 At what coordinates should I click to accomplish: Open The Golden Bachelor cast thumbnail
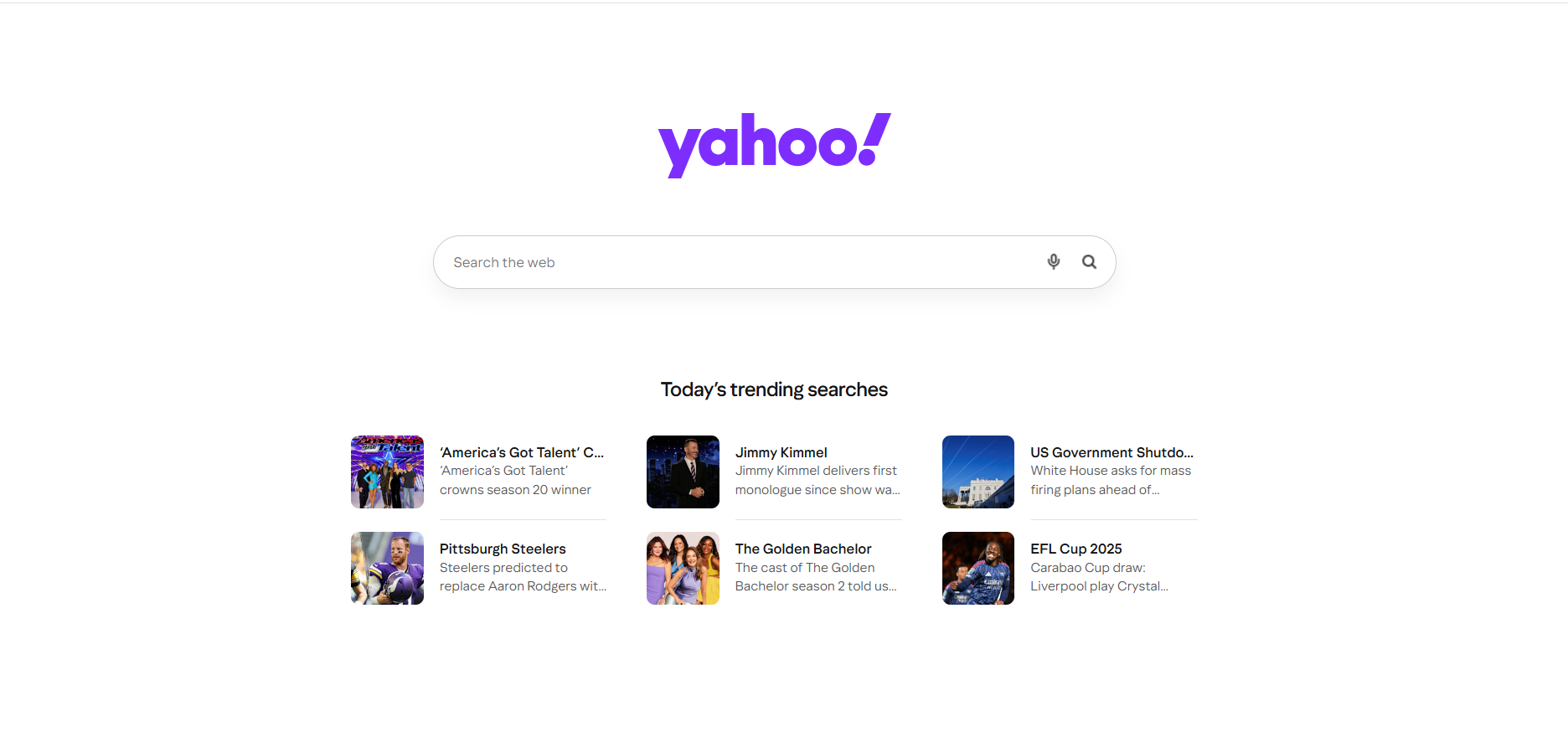pos(683,568)
